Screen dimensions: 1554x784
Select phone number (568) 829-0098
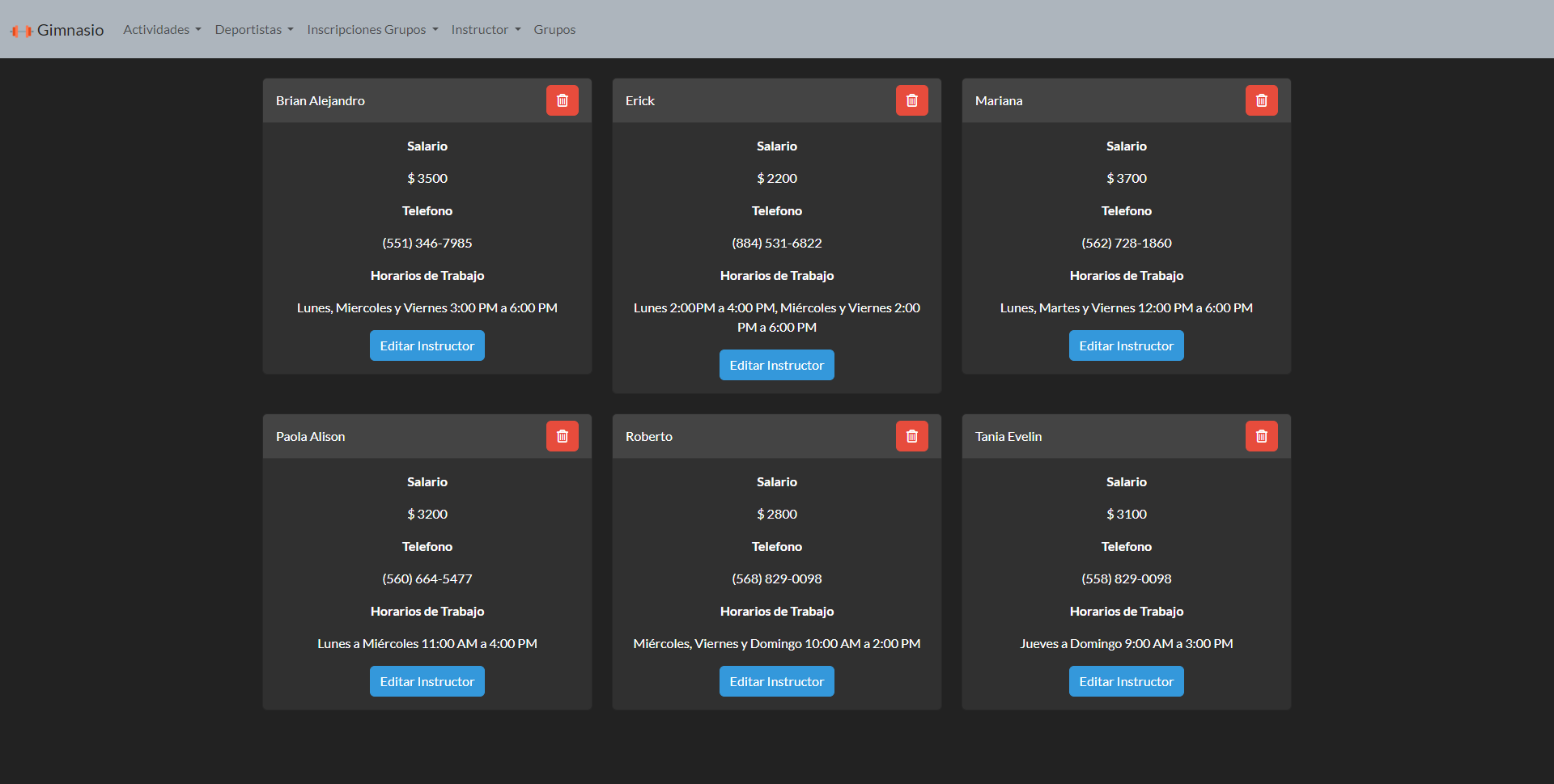click(x=777, y=578)
